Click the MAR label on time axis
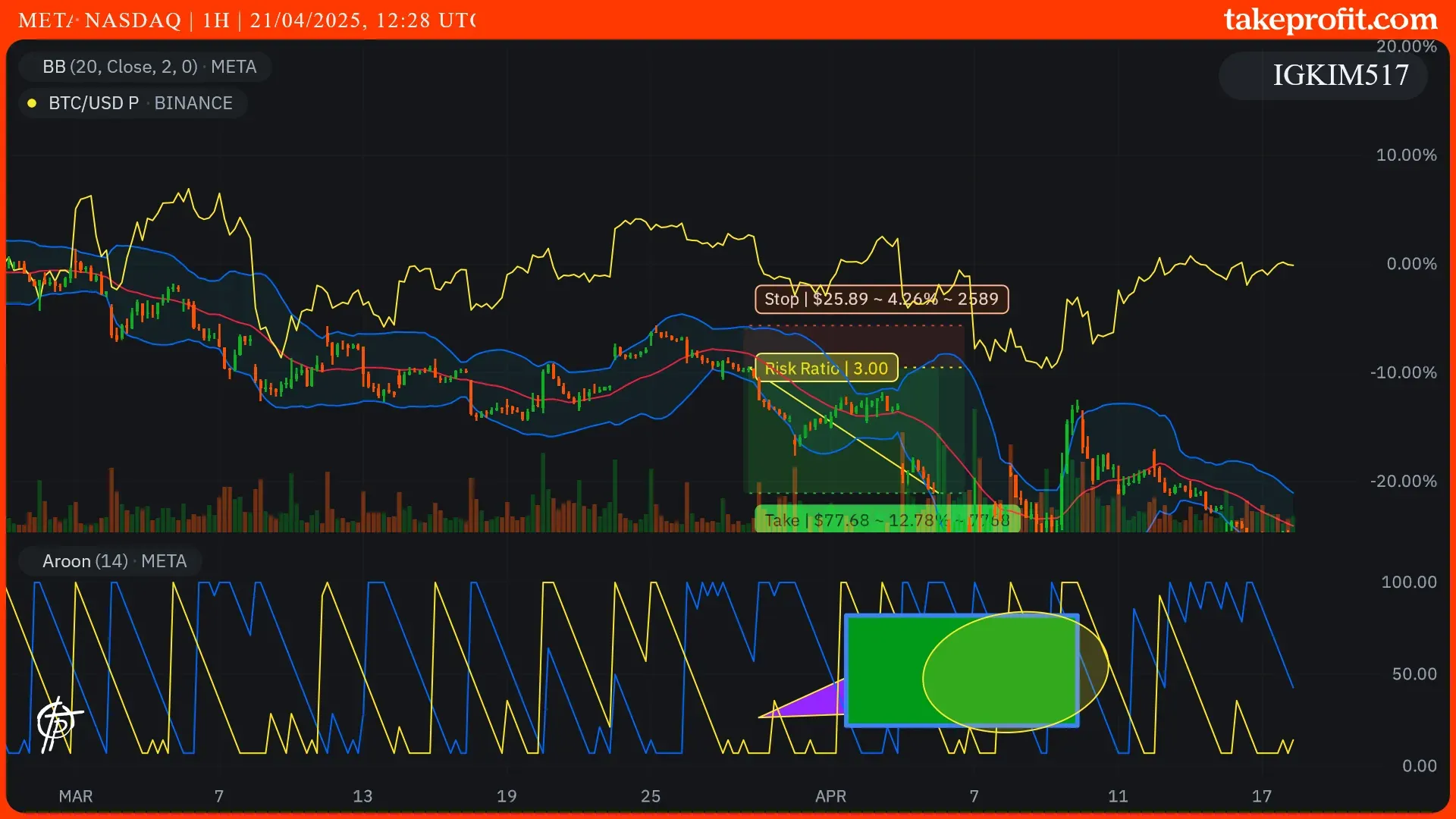1456x819 pixels. 76,796
